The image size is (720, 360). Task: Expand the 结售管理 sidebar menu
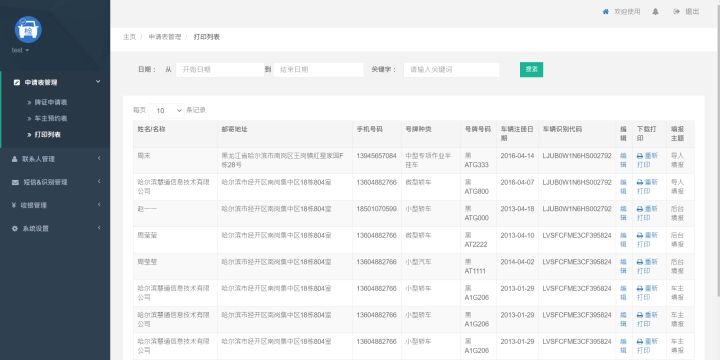[x=55, y=205]
